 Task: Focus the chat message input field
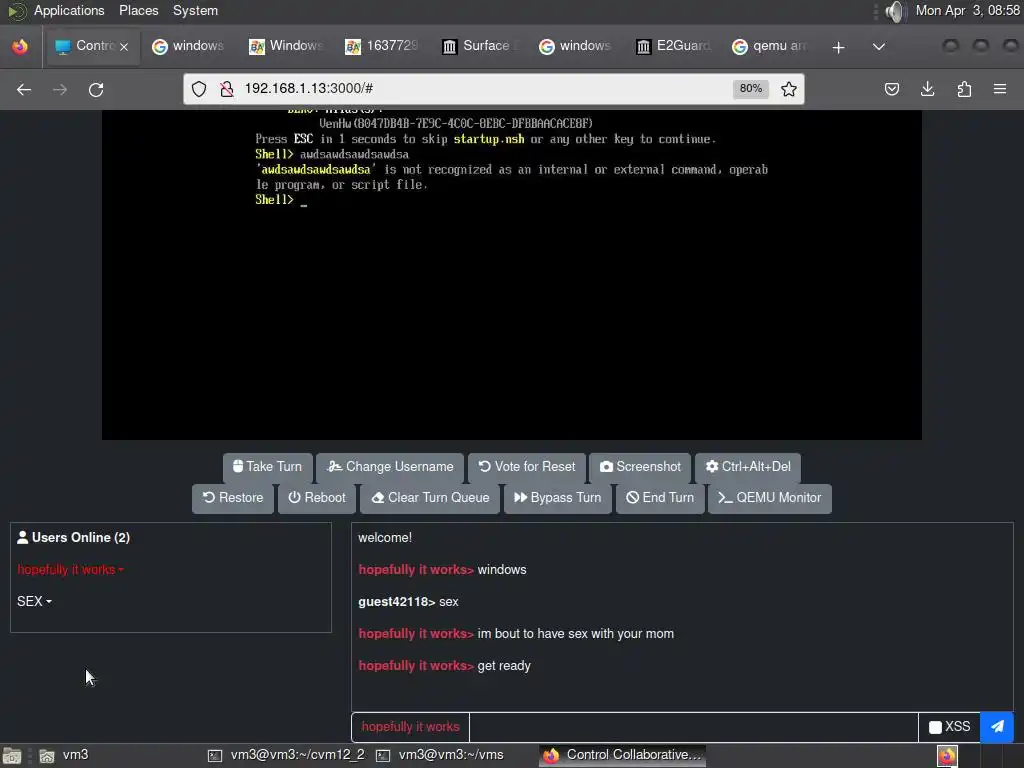coord(694,727)
